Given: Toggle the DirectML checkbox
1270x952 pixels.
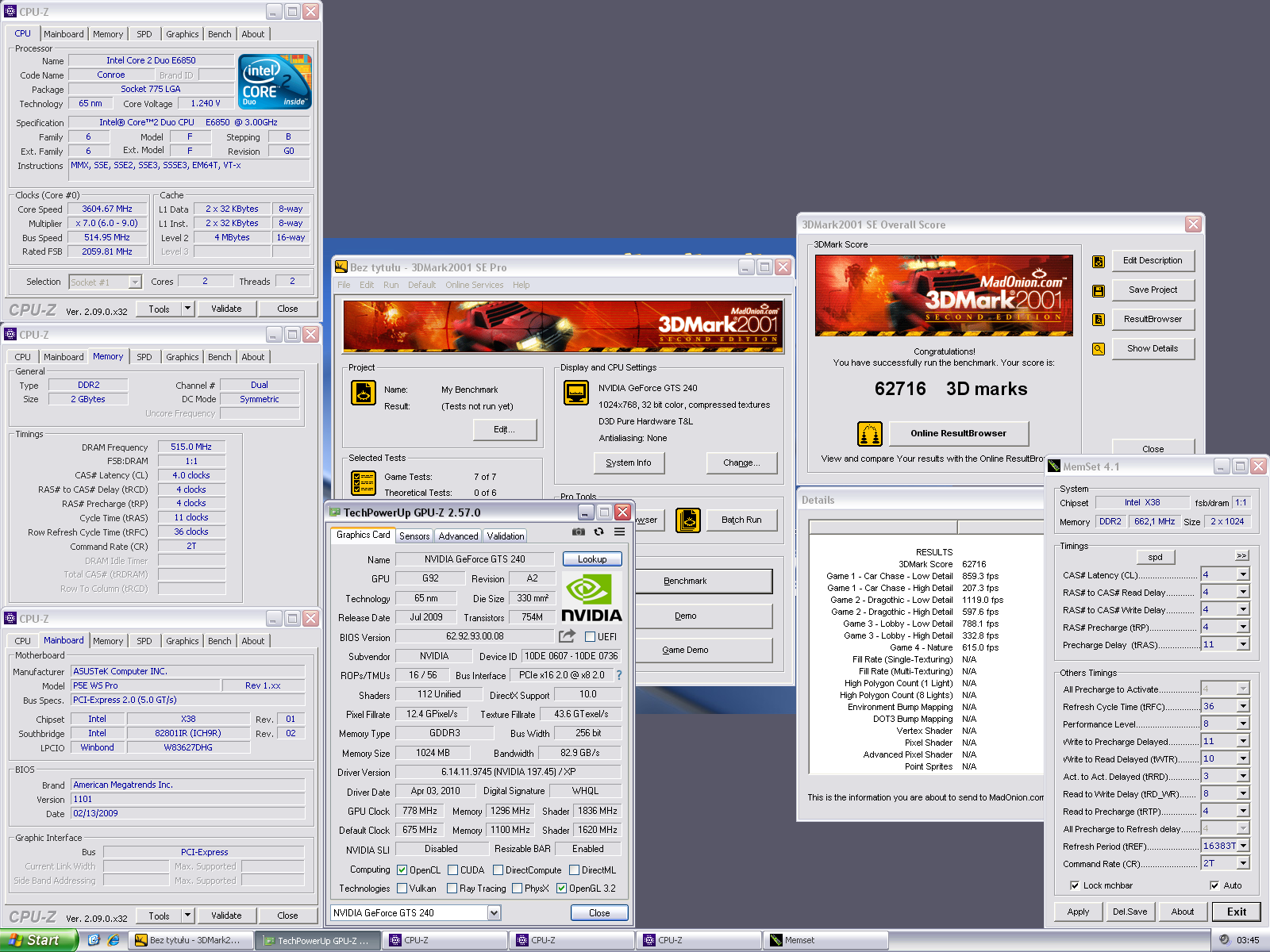Looking at the screenshot, I should coord(574,870).
